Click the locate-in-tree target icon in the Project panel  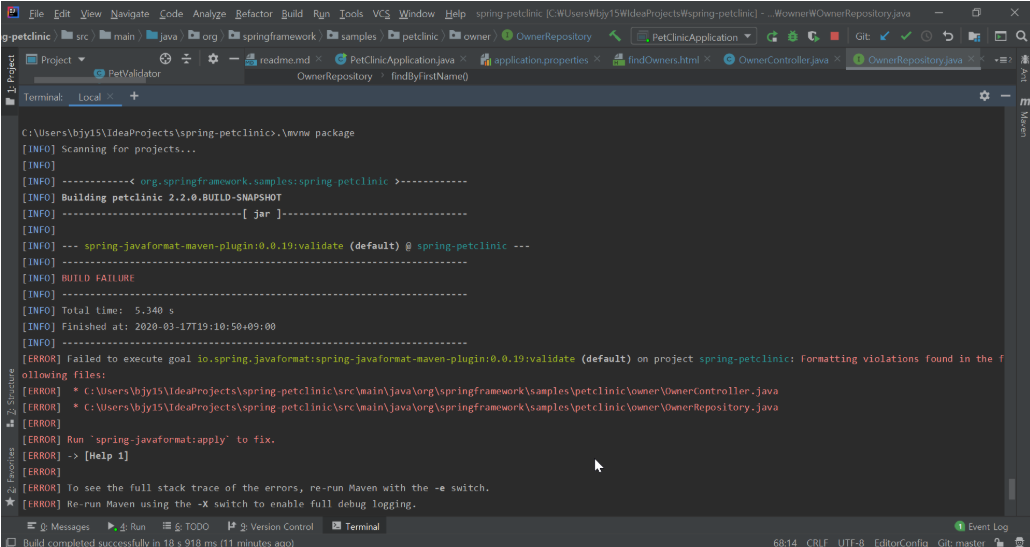click(166, 59)
